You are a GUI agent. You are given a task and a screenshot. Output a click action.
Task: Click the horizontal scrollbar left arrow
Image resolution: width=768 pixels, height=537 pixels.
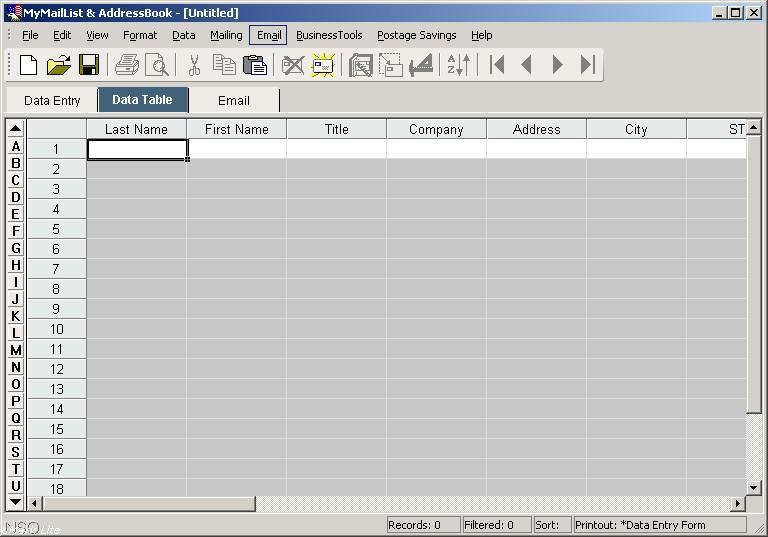click(34, 503)
